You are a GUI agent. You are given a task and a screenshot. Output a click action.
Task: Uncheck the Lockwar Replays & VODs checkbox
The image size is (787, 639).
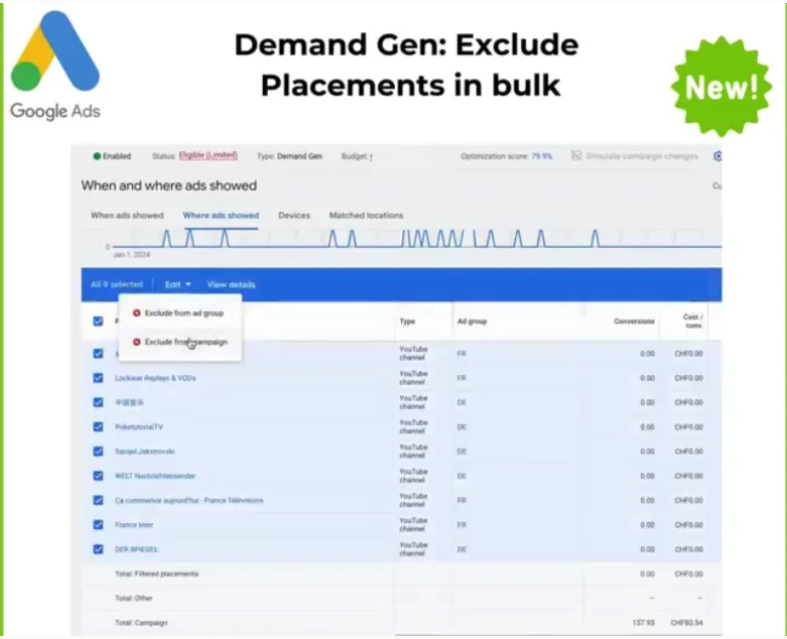tap(98, 378)
